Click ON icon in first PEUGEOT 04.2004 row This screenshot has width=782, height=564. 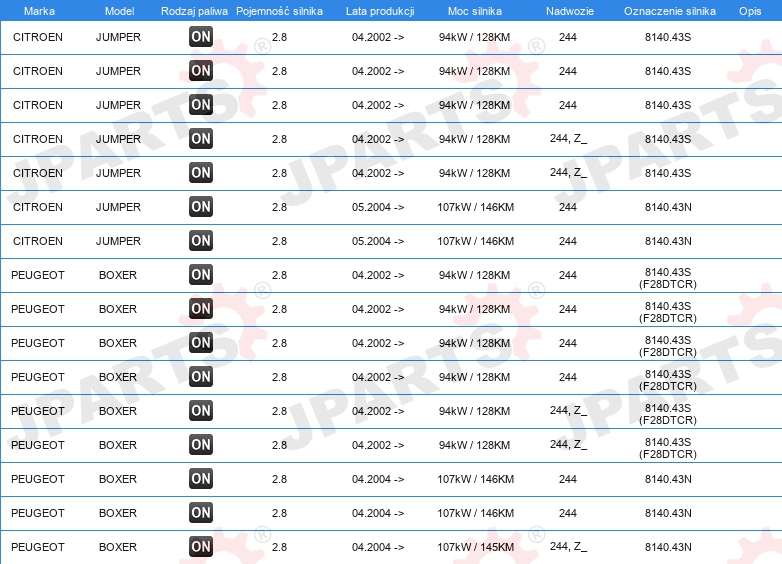(201, 478)
